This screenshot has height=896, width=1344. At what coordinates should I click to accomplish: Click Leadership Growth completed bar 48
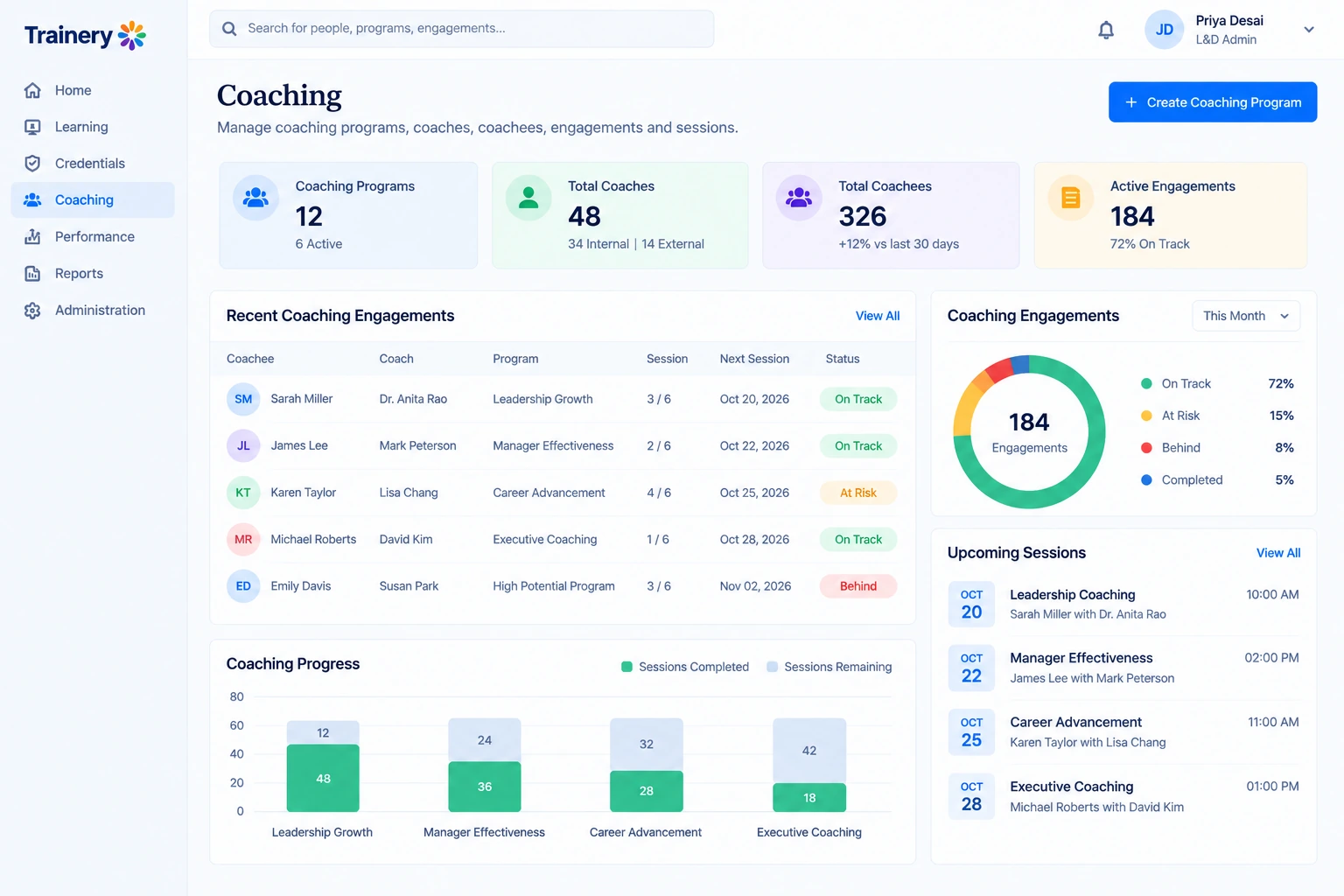click(323, 778)
